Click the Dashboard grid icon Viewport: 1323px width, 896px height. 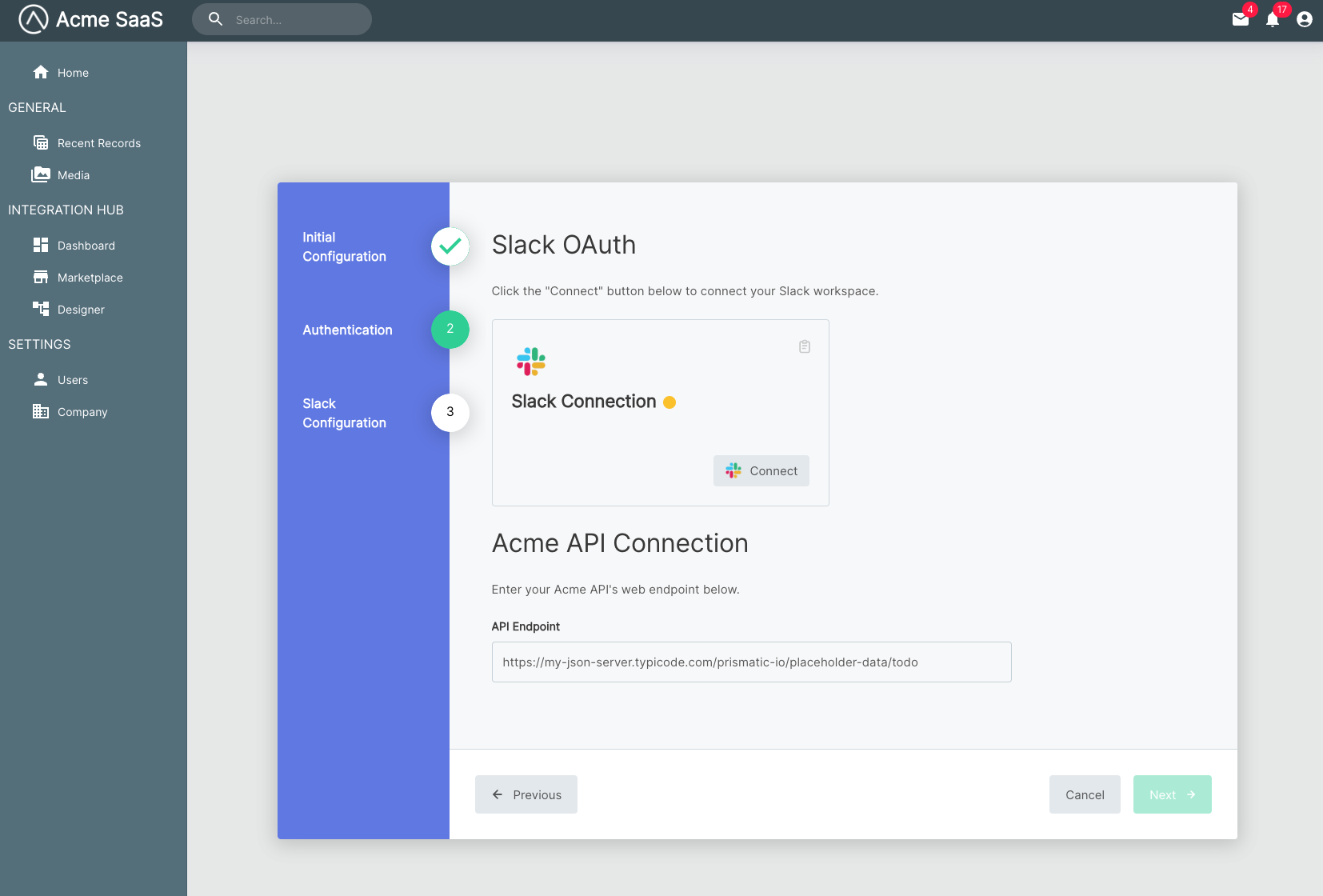pyautogui.click(x=41, y=245)
